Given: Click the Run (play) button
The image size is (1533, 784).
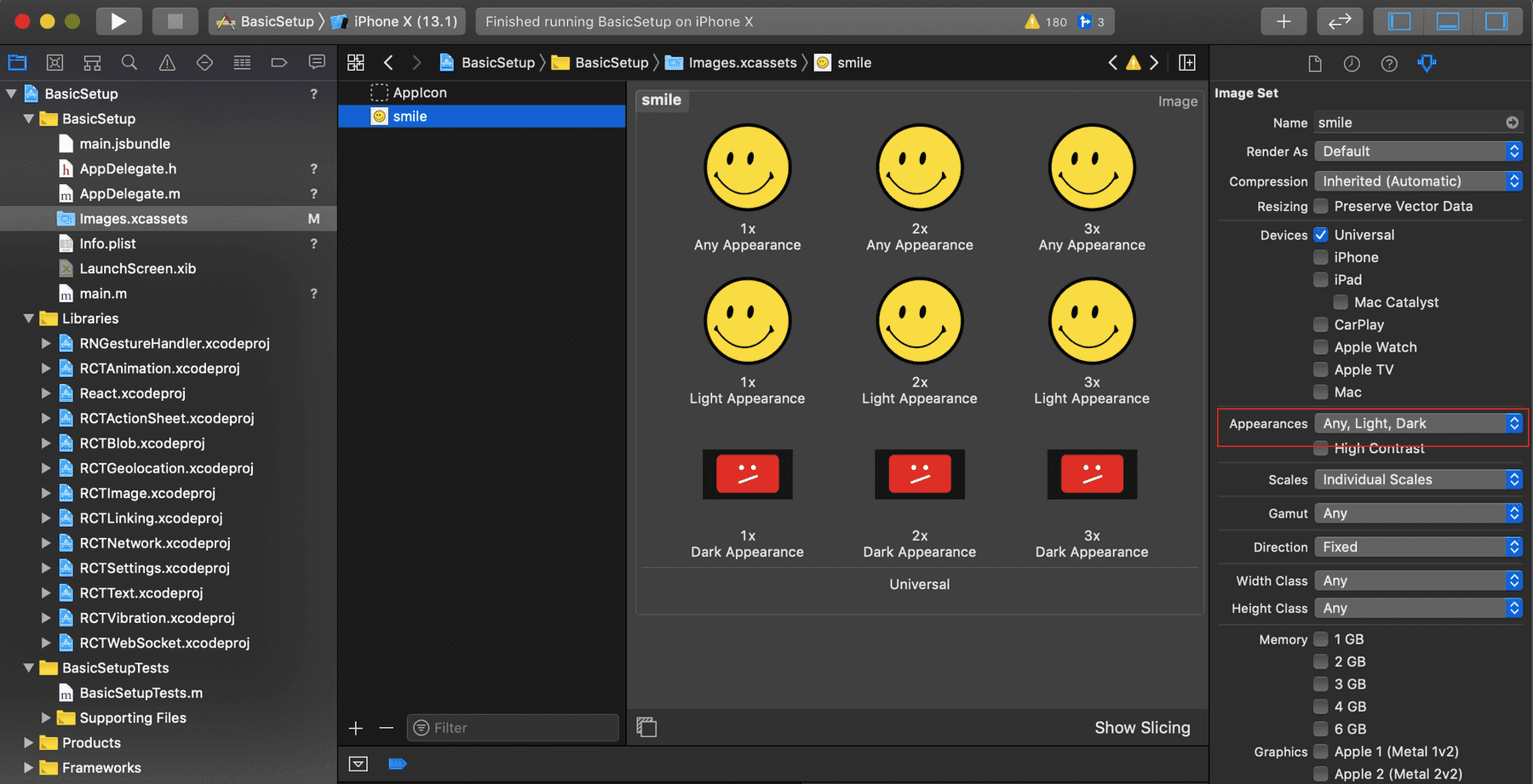Looking at the screenshot, I should tap(118, 21).
